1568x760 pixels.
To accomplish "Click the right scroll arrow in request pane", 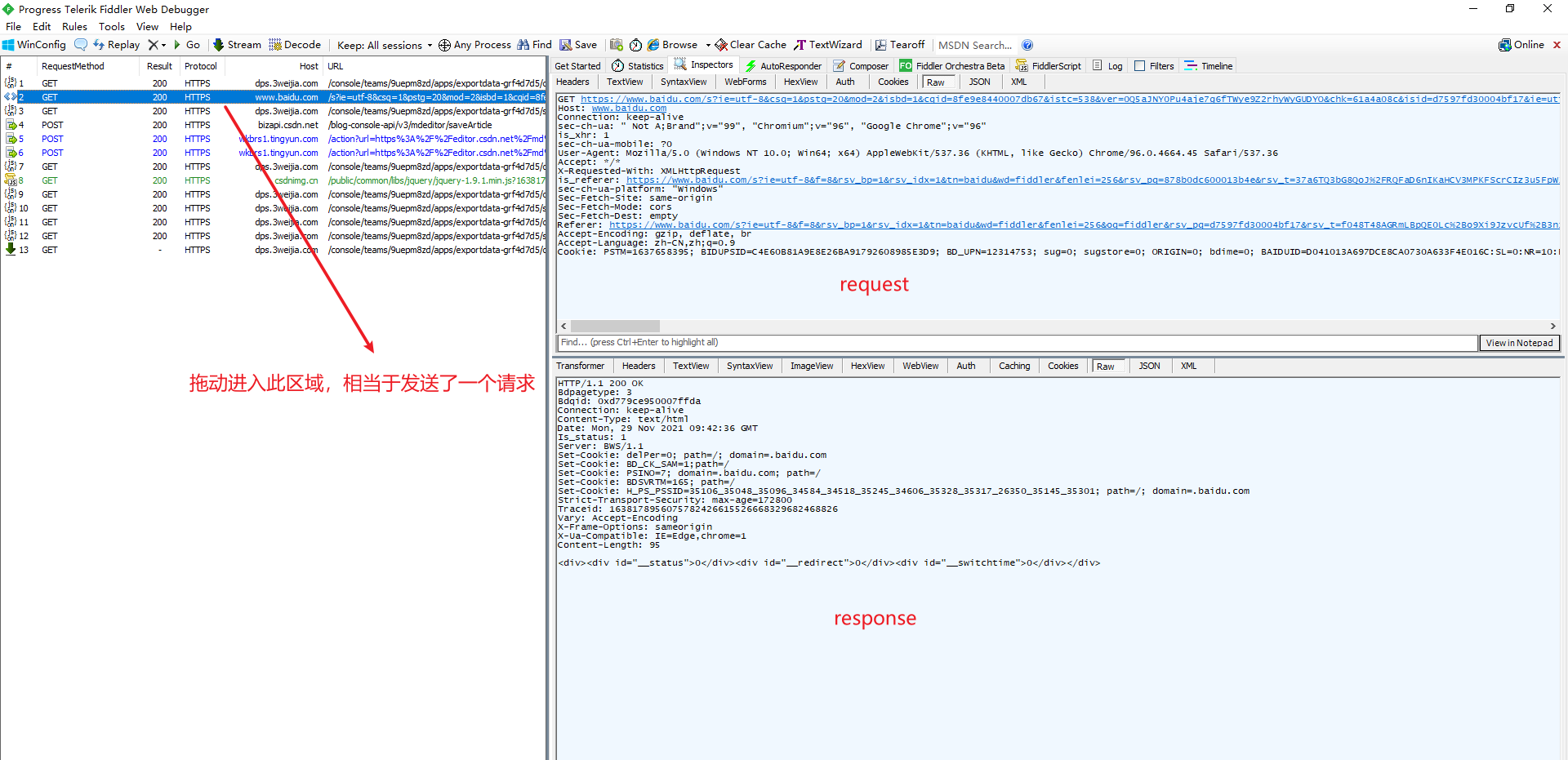I will (1553, 326).
